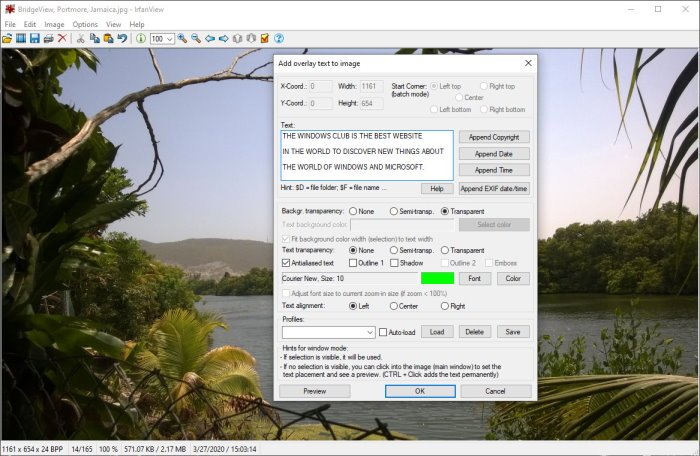
Task: Open the Image menu
Action: pyautogui.click(x=54, y=24)
